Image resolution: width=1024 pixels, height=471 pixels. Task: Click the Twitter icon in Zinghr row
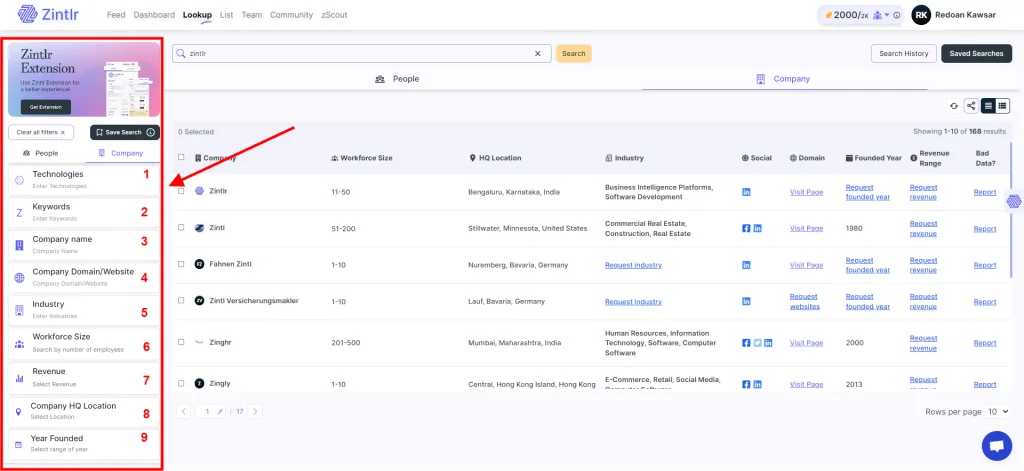click(757, 342)
